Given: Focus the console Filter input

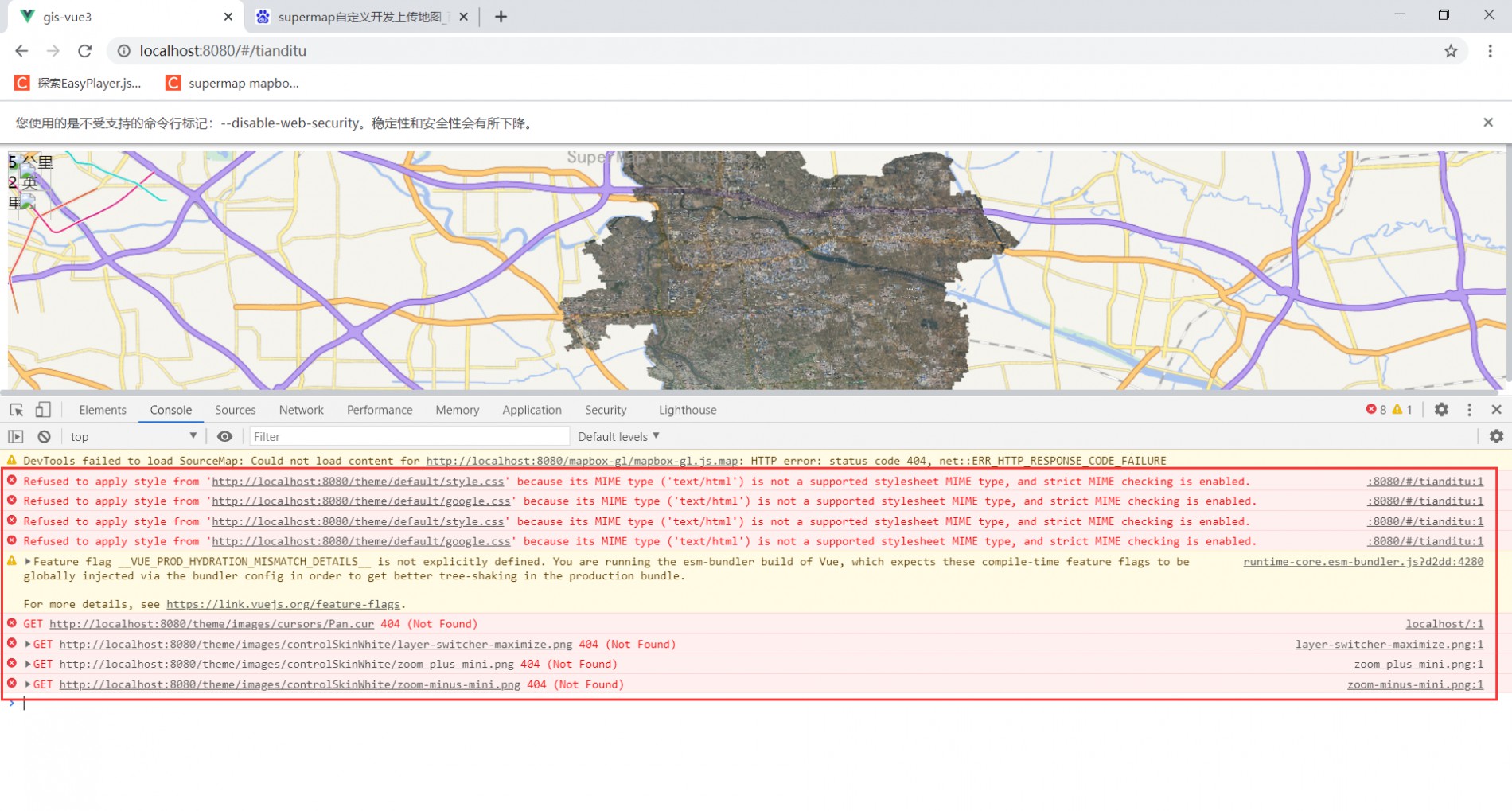Looking at the screenshot, I should click(x=409, y=437).
